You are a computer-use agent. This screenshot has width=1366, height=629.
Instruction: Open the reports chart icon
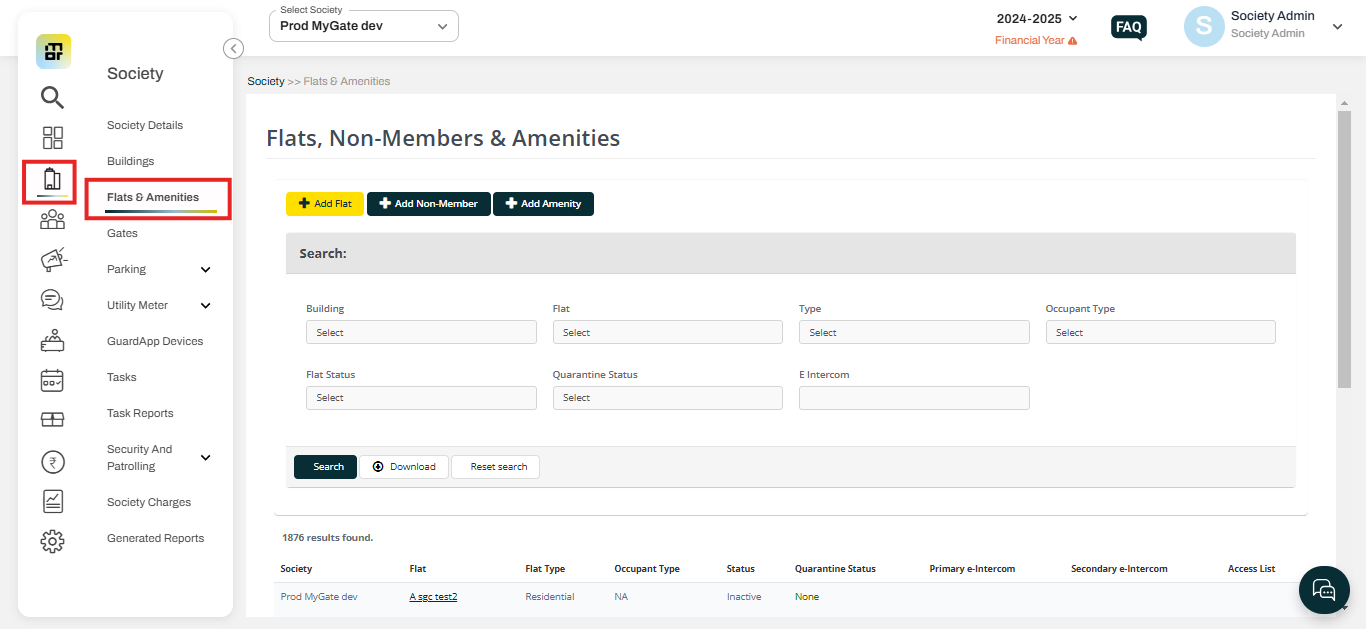(52, 501)
